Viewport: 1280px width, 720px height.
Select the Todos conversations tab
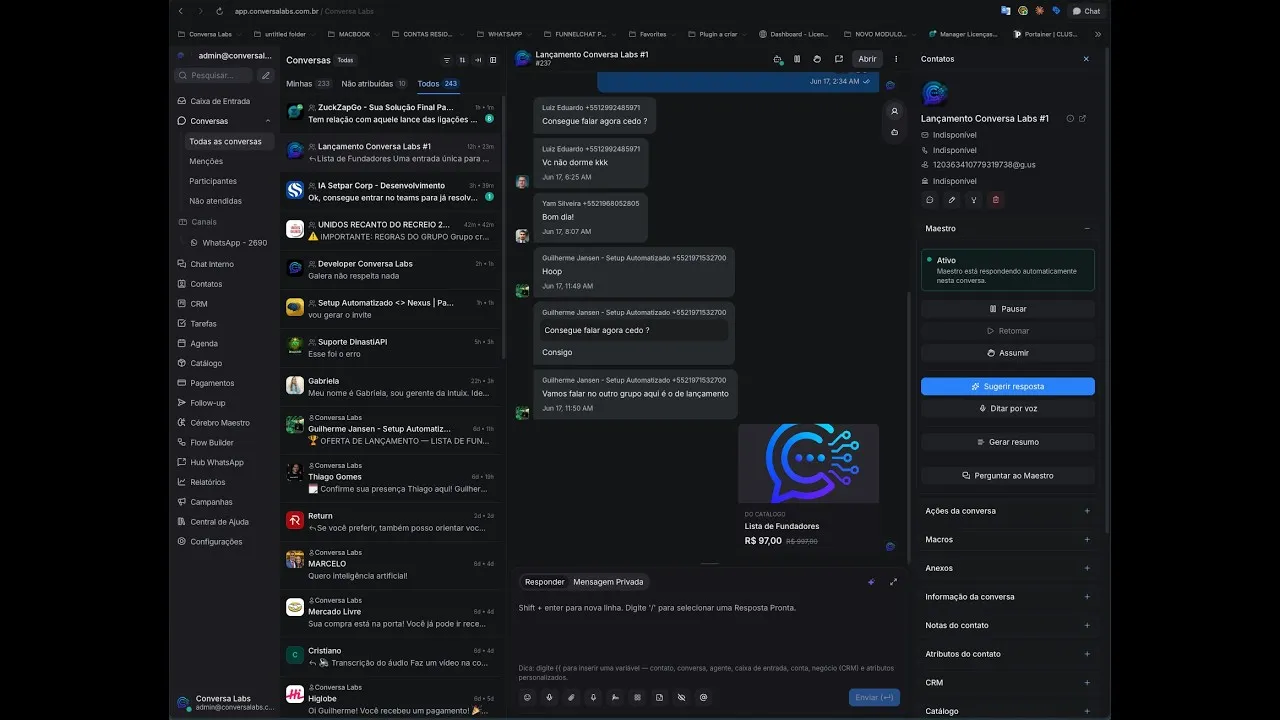(438, 84)
